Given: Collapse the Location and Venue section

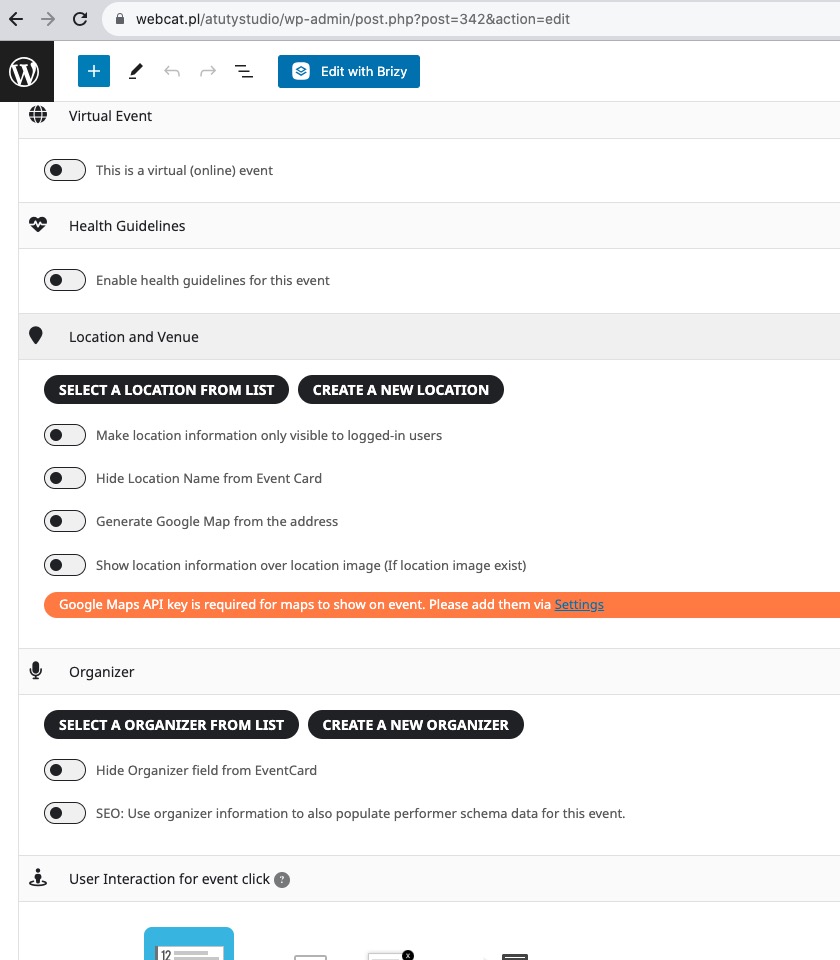Looking at the screenshot, I should (x=429, y=337).
